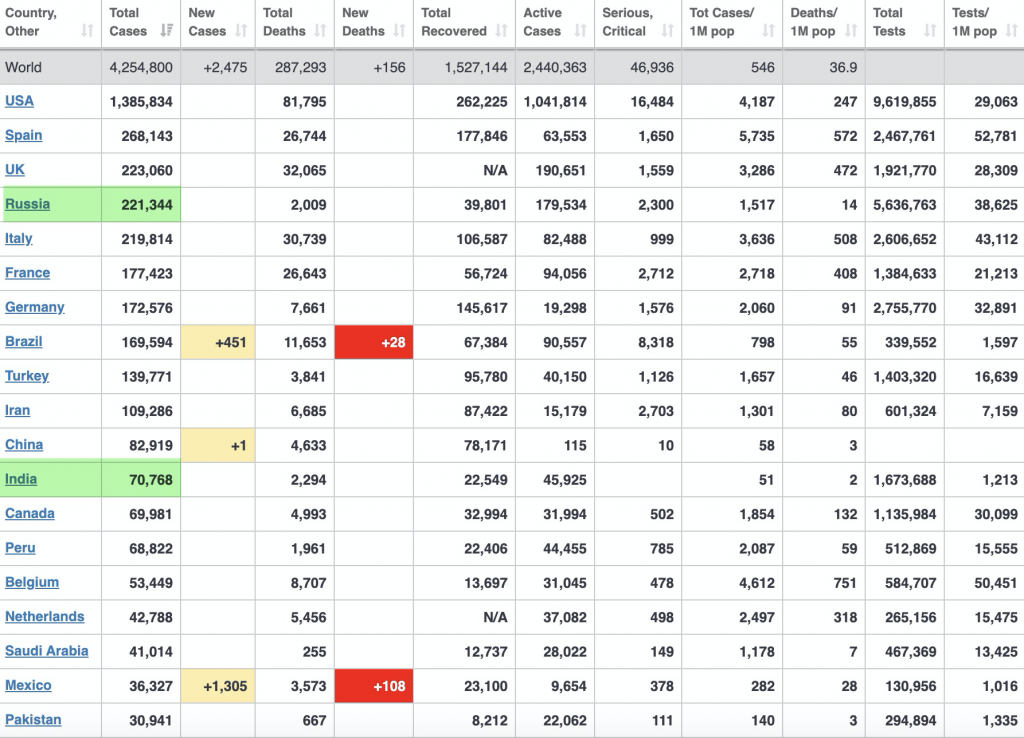Click Tot Cases/1M pop sort icon
Screen dimensions: 1024x738
click(768, 31)
